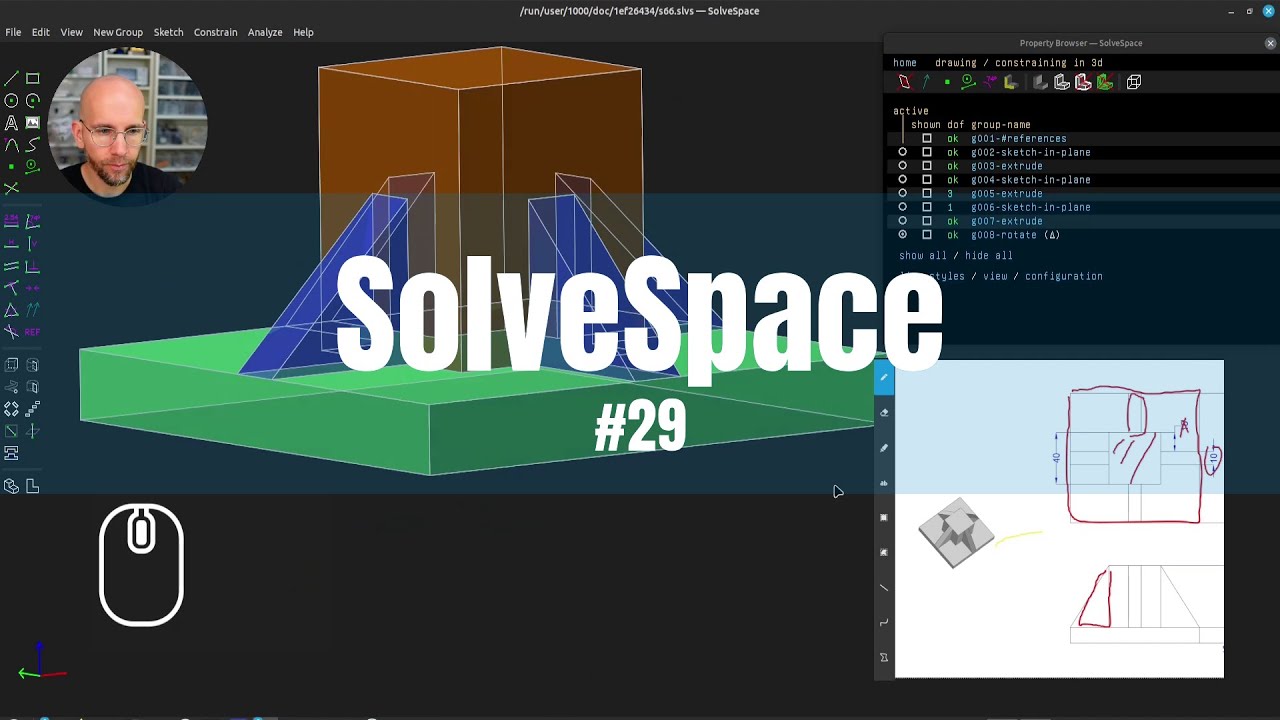The image size is (1280, 720).
Task: Open the New Group menu
Action: point(118,32)
